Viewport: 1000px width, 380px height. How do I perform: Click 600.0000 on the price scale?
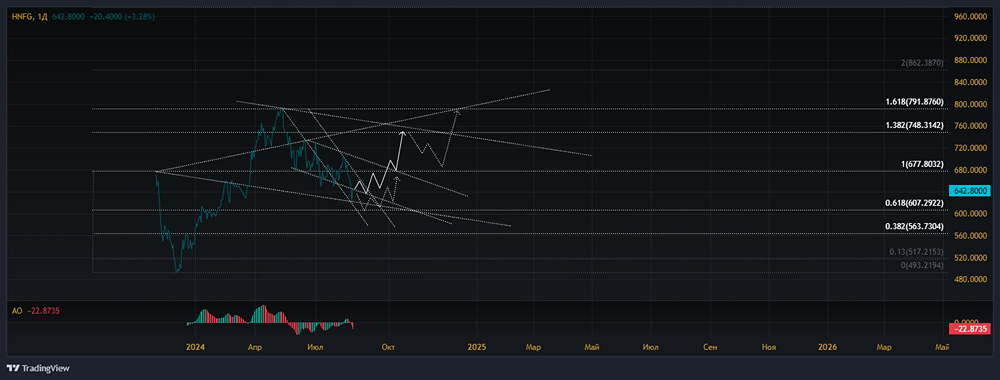click(x=971, y=214)
